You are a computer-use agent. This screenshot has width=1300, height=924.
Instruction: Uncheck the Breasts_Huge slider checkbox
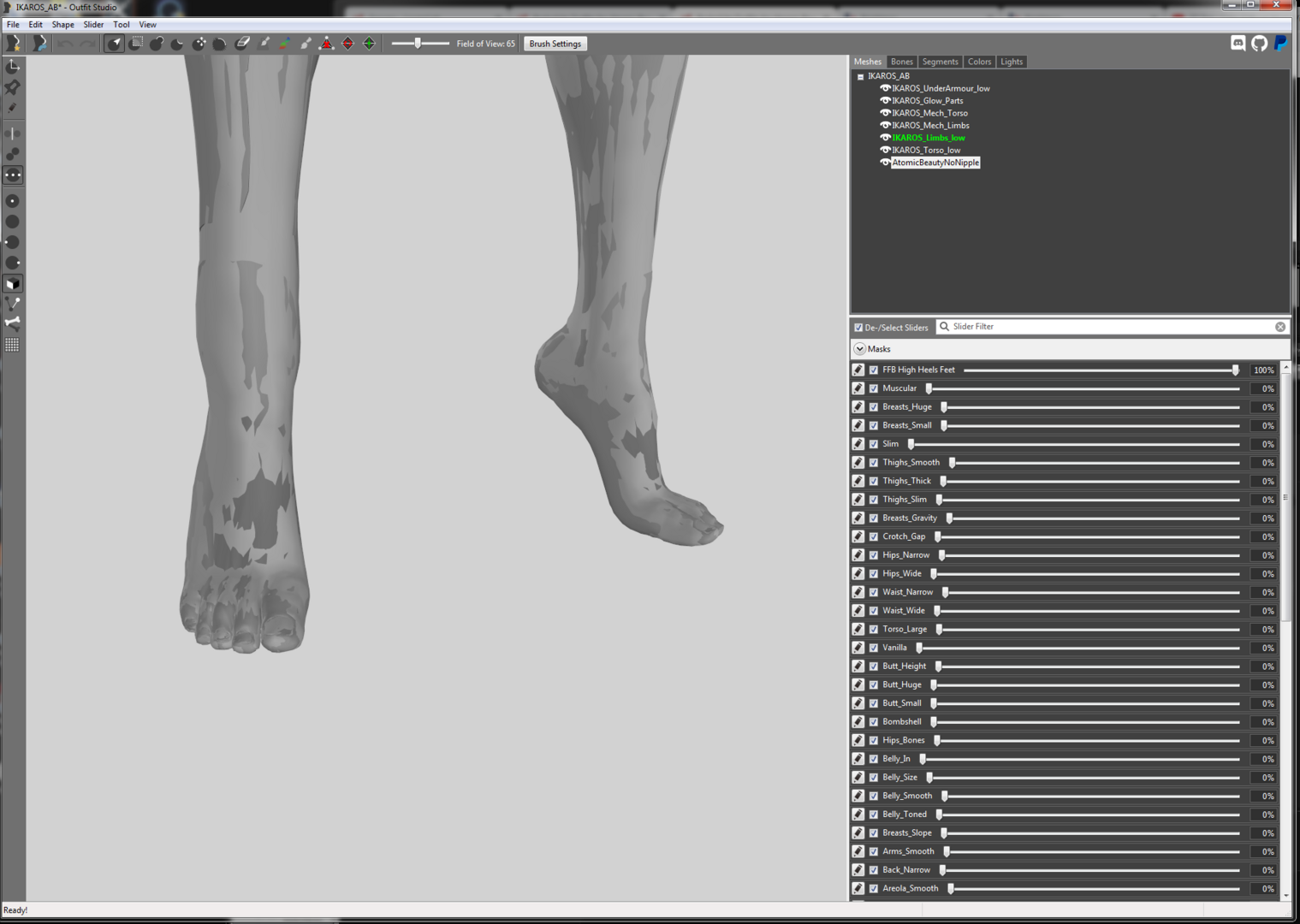(874, 407)
